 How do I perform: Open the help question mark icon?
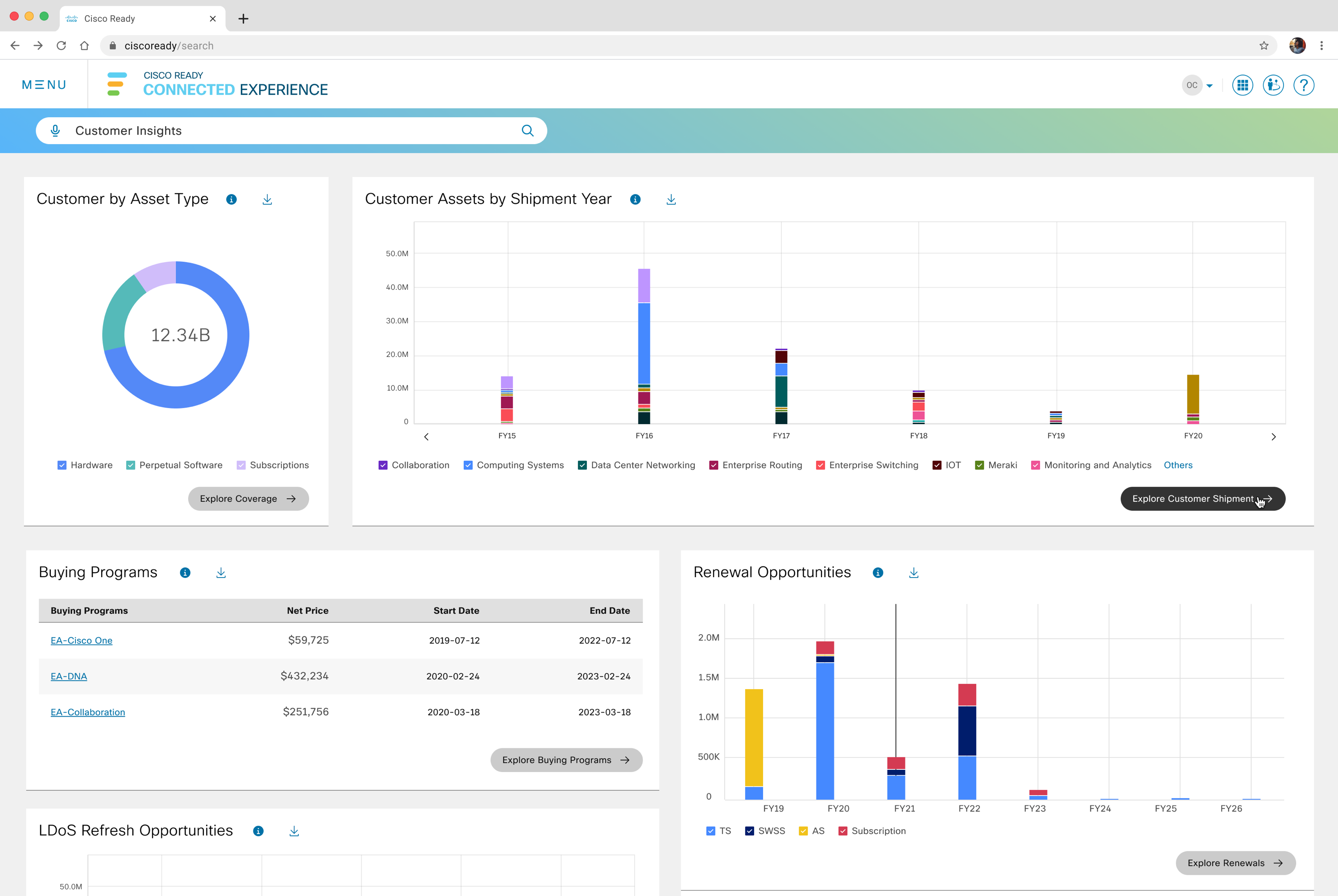(1304, 85)
